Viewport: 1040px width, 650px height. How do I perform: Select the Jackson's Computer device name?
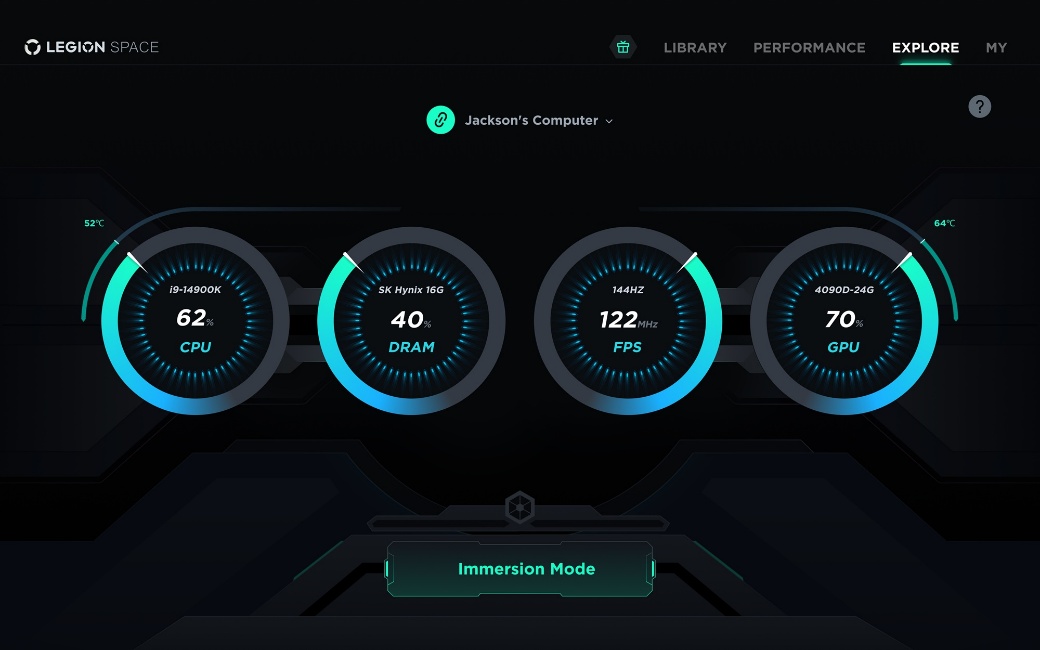tap(531, 120)
